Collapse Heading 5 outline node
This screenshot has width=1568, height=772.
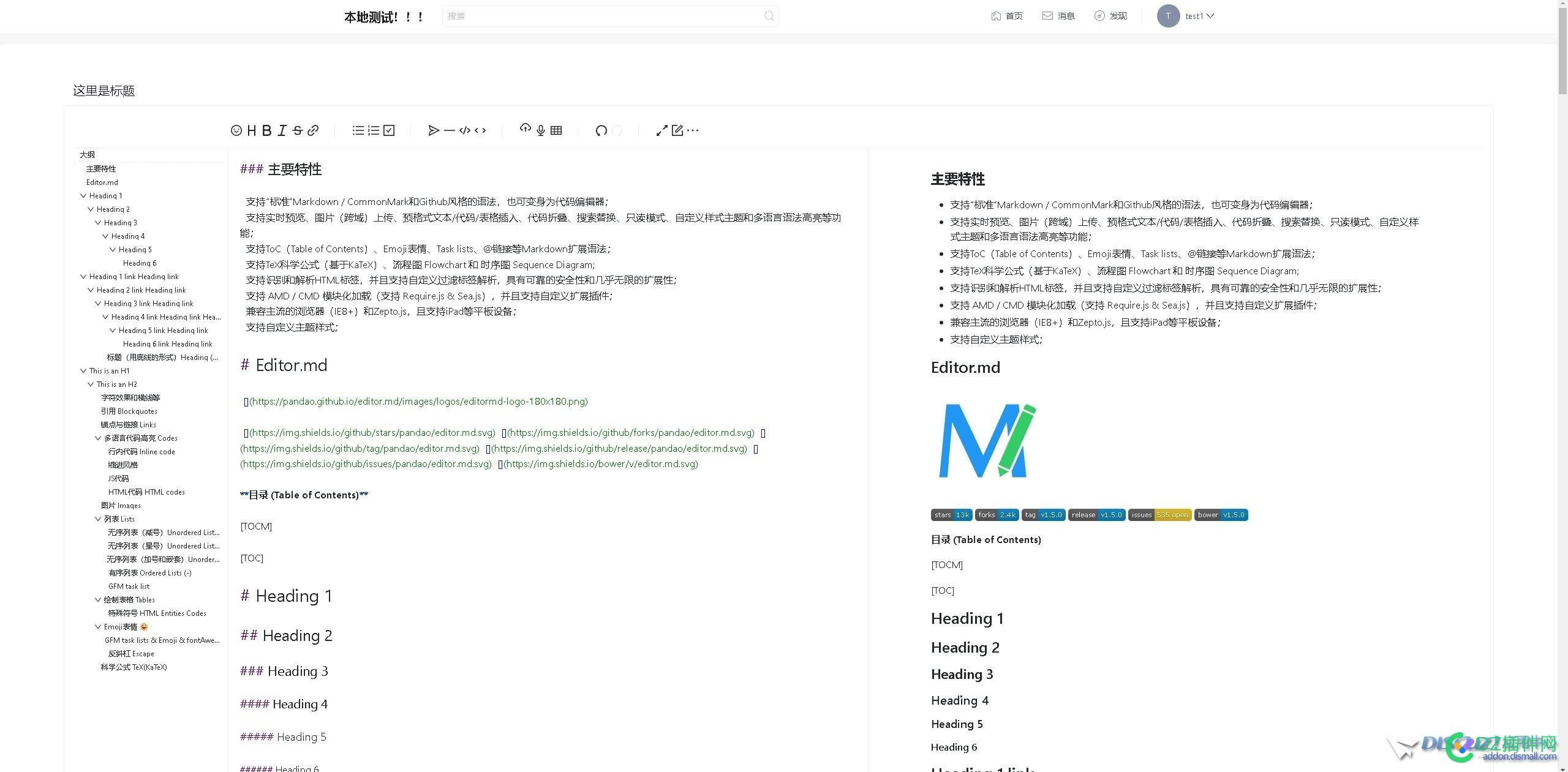pos(113,250)
